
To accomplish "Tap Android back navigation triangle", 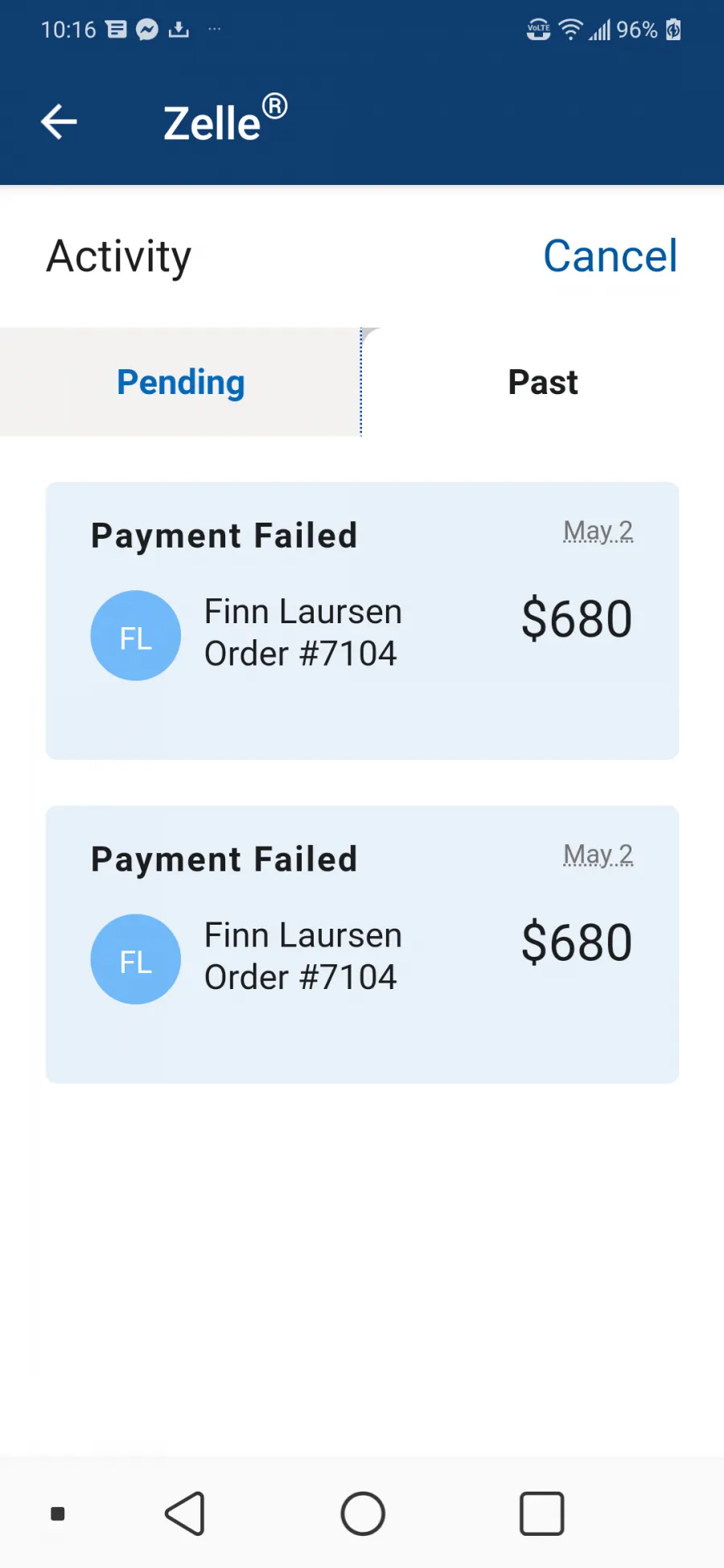I will click(186, 1513).
